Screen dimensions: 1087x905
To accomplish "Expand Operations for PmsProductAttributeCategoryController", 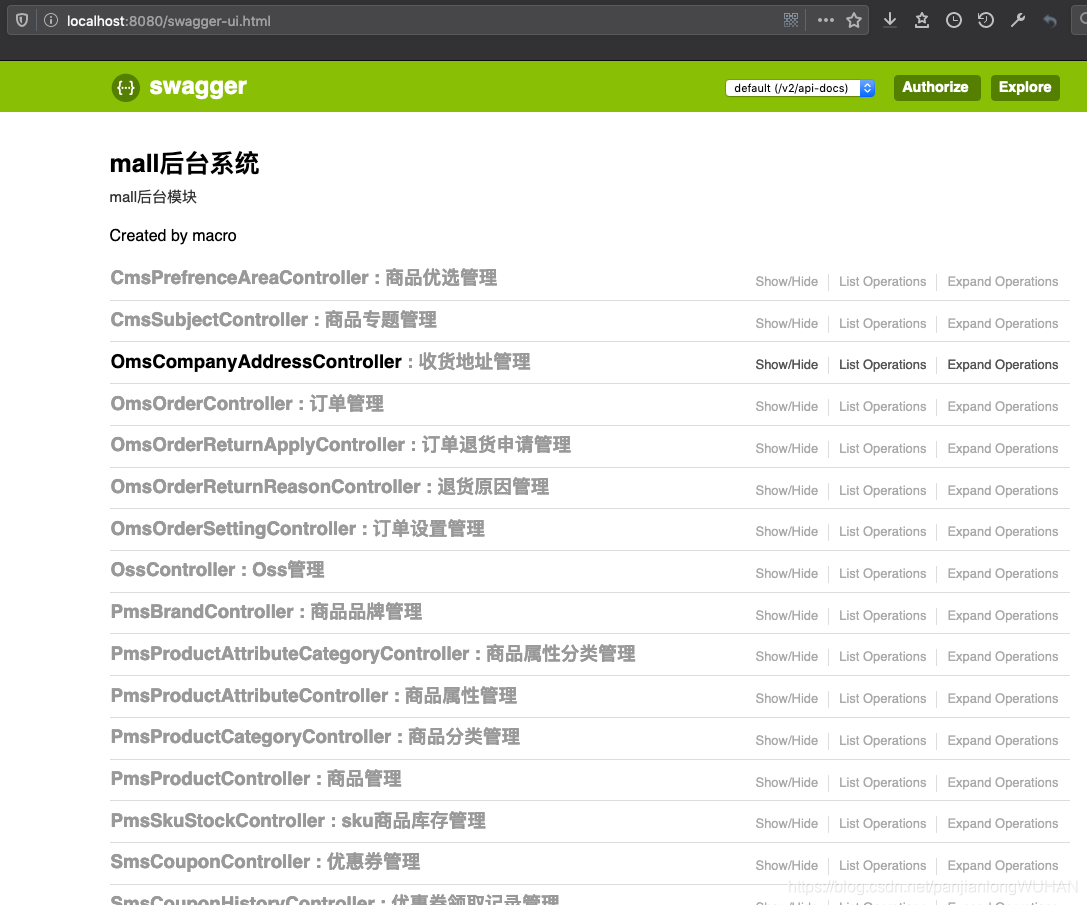I will (x=1002, y=657).
